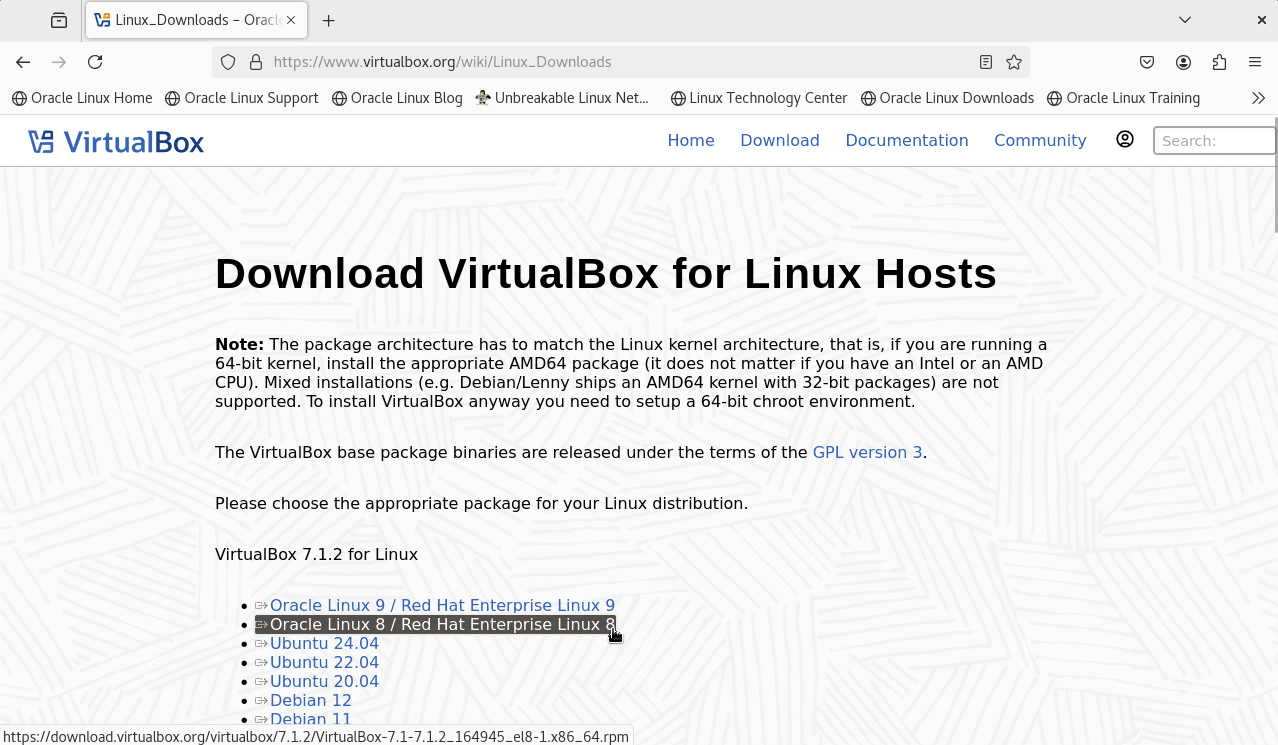
Task: Bookmark this page with star
Action: coord(1014,62)
